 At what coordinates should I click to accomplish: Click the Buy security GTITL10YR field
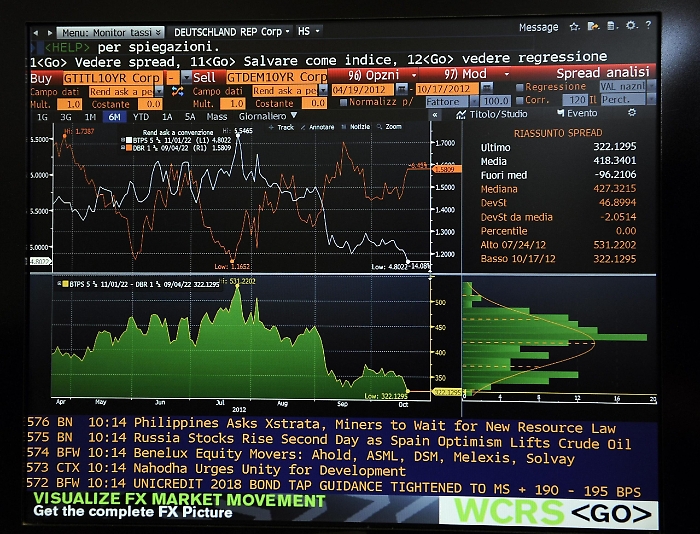110,77
